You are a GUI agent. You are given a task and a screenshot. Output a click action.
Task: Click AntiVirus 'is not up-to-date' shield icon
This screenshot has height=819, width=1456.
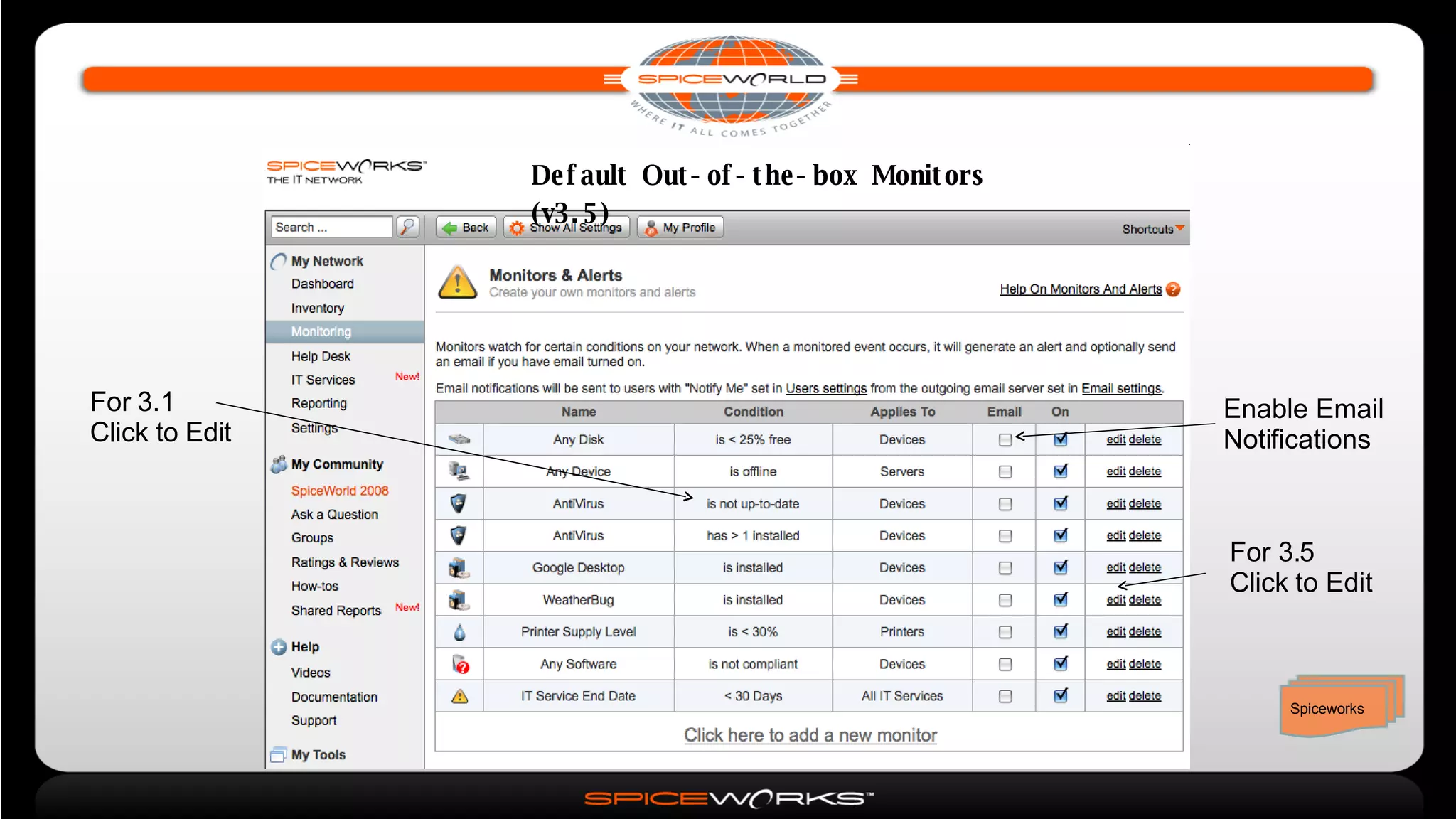tap(459, 503)
